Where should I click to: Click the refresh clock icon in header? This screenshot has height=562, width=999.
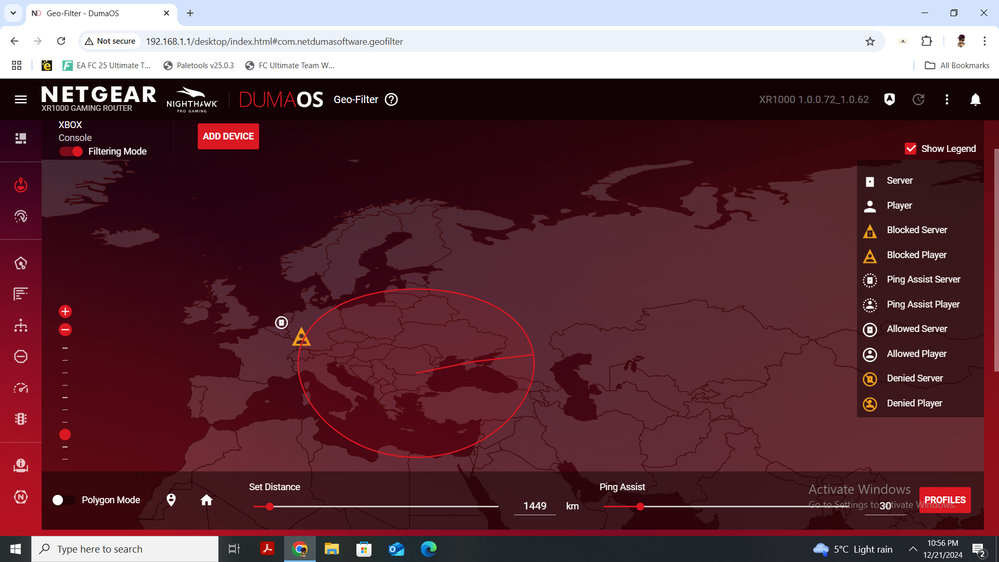point(918,99)
